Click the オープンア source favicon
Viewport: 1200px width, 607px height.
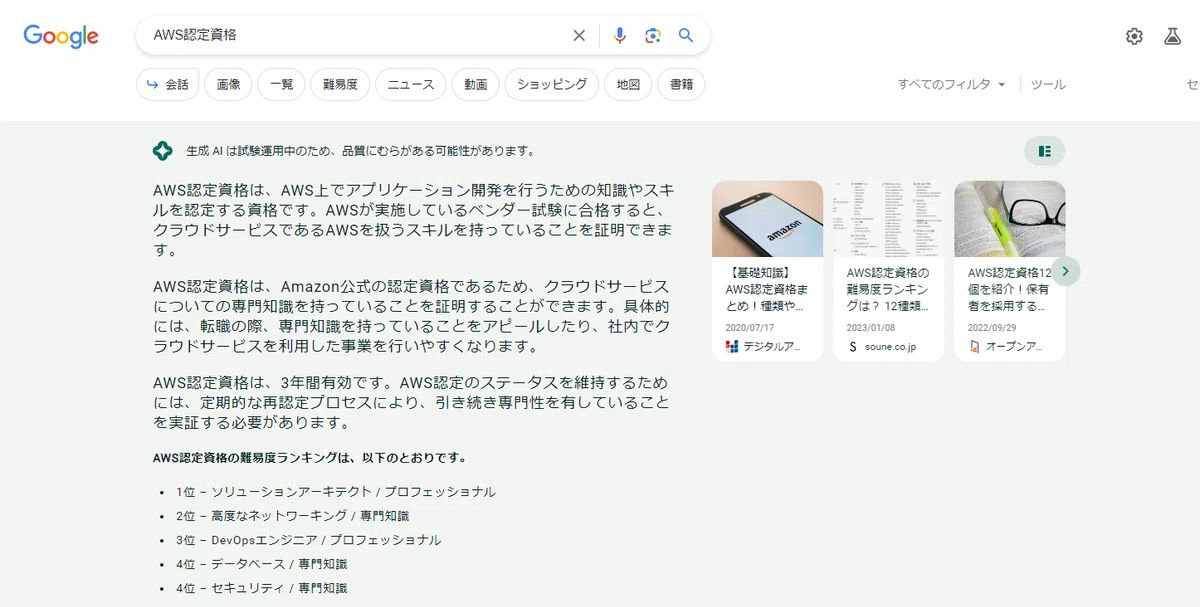pos(974,347)
